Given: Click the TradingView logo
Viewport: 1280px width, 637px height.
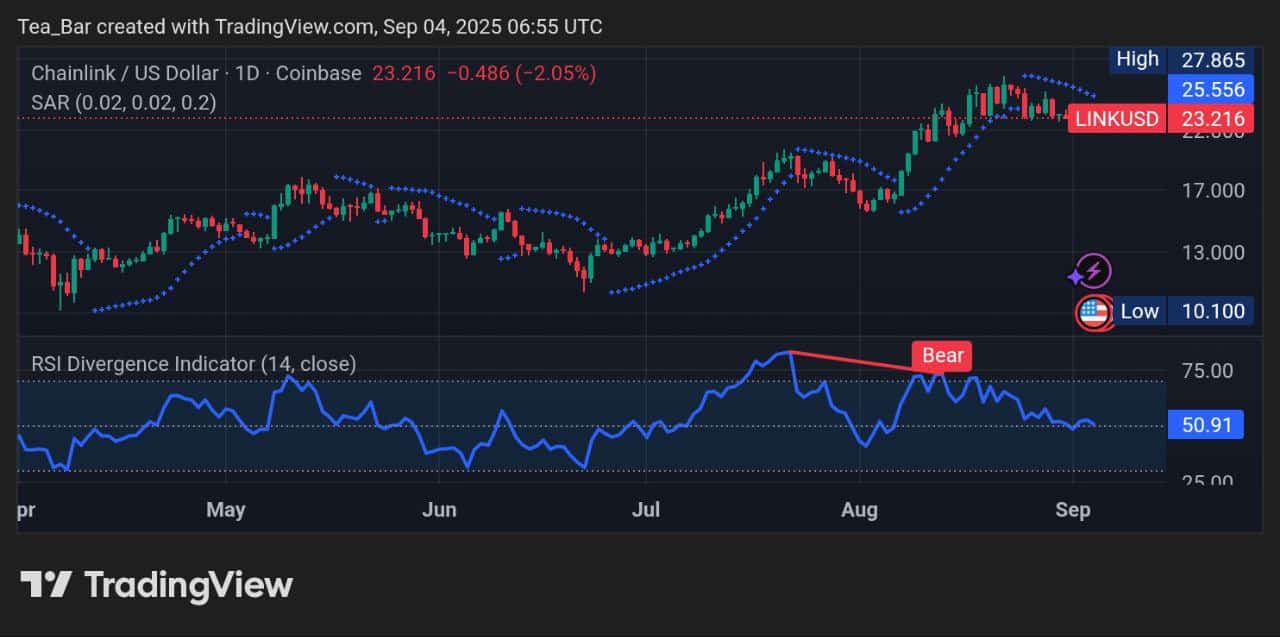Looking at the screenshot, I should pos(157,585).
